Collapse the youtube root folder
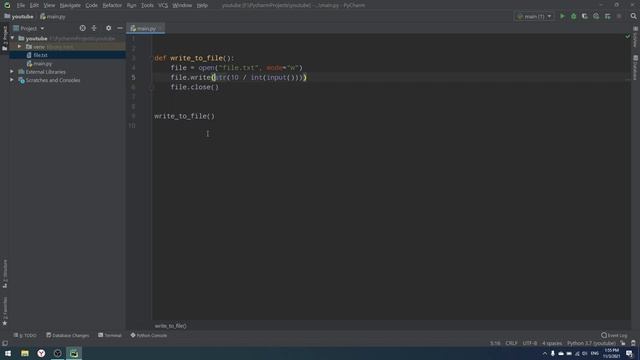The width and height of the screenshot is (640, 360). (13, 38)
